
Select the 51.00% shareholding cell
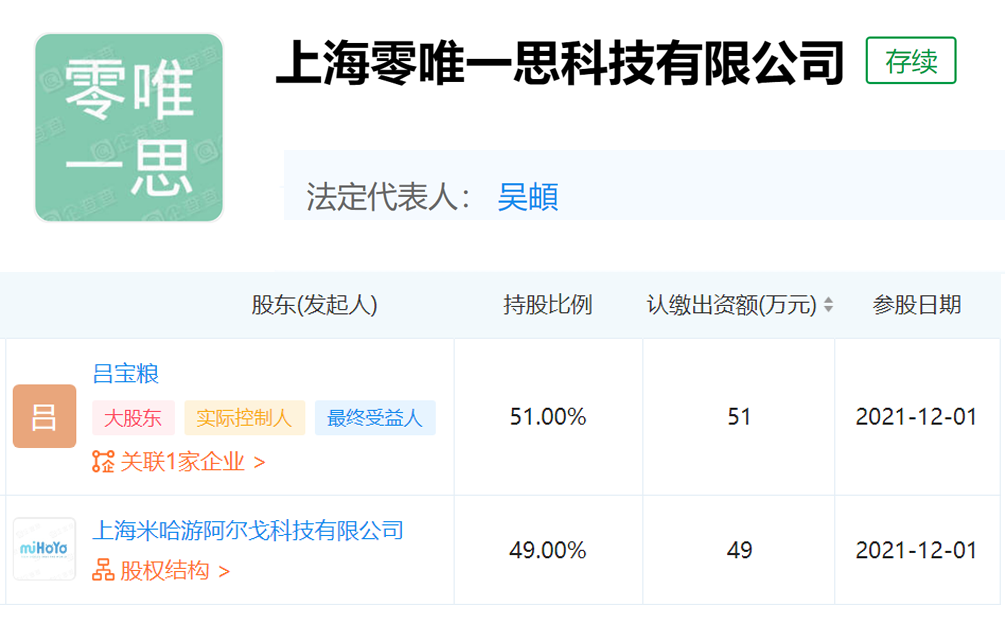coord(548,417)
